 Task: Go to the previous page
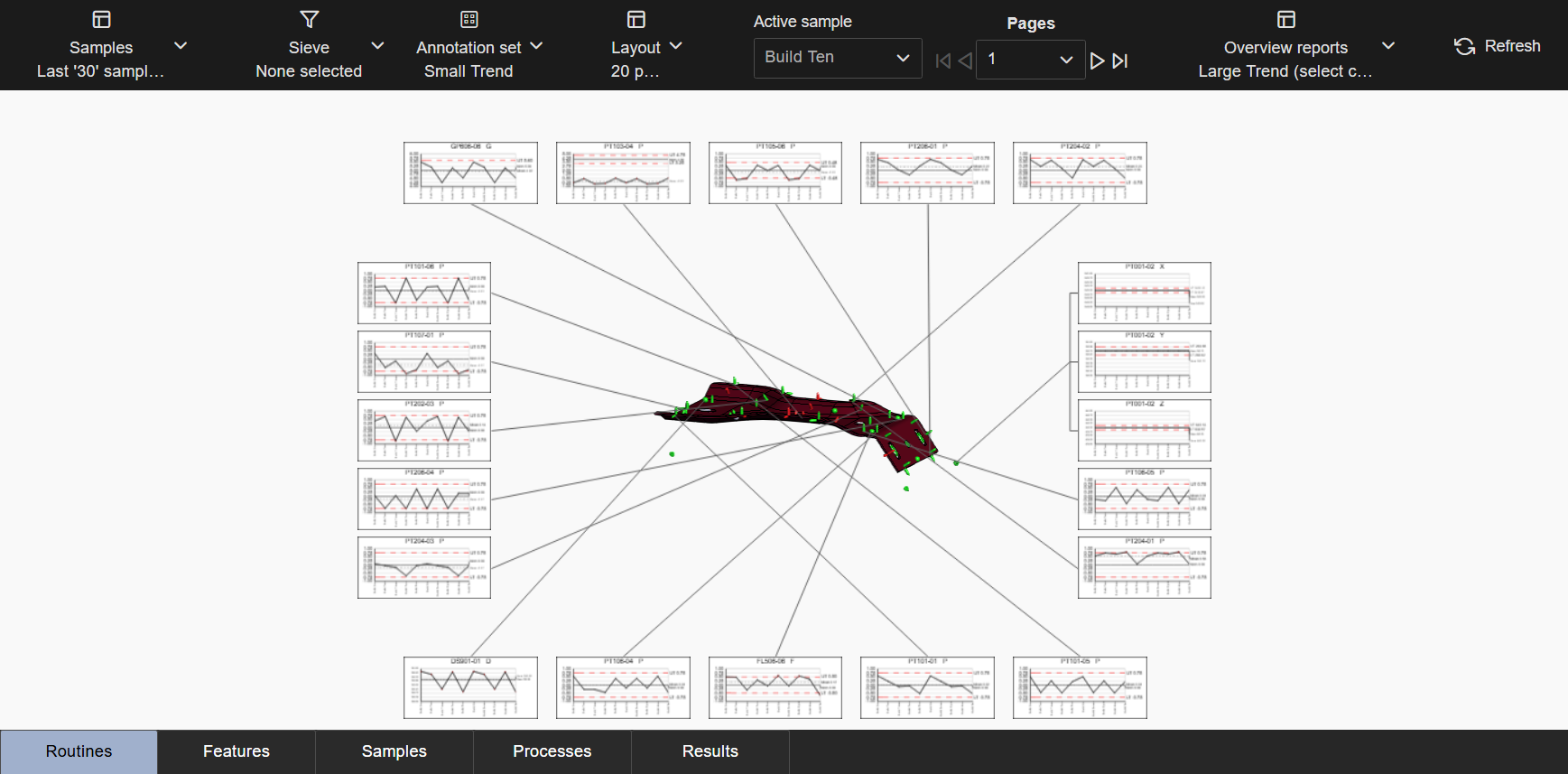(x=965, y=61)
